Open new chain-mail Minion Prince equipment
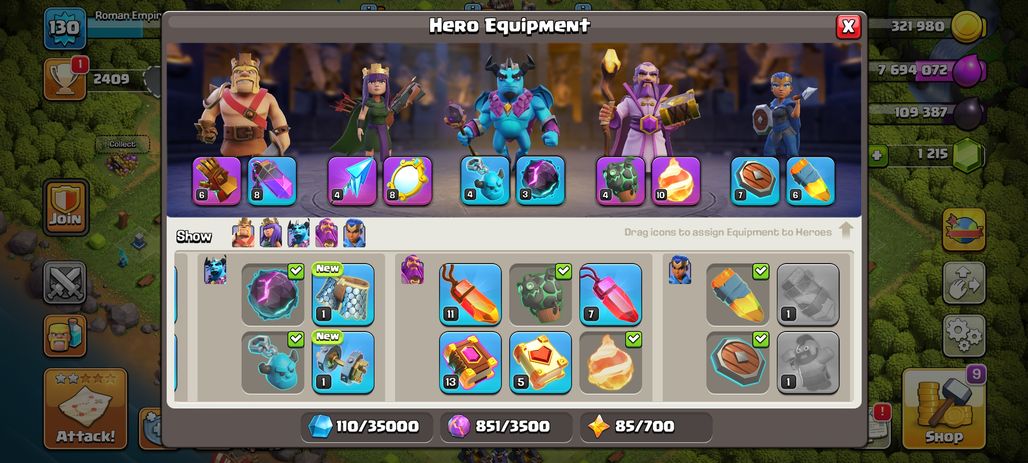Image resolution: width=1028 pixels, height=463 pixels. pyautogui.click(x=343, y=294)
